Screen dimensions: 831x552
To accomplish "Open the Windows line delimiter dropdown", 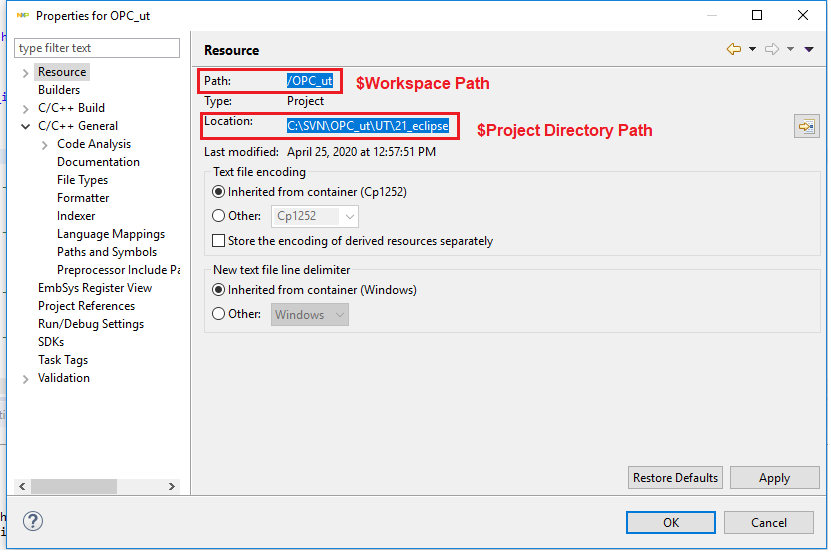I will (311, 315).
